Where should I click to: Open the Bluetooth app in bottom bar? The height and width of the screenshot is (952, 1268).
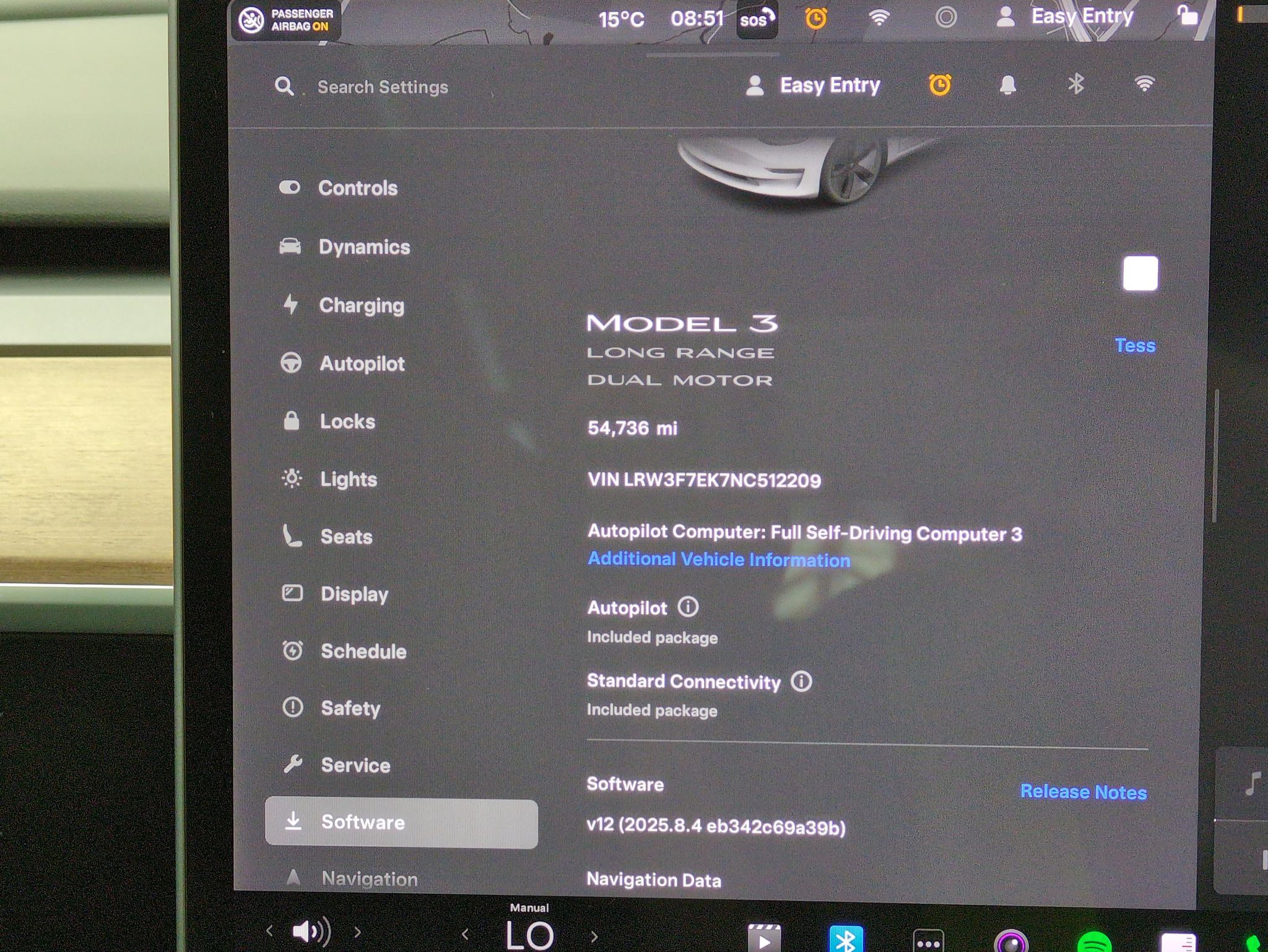pyautogui.click(x=846, y=938)
